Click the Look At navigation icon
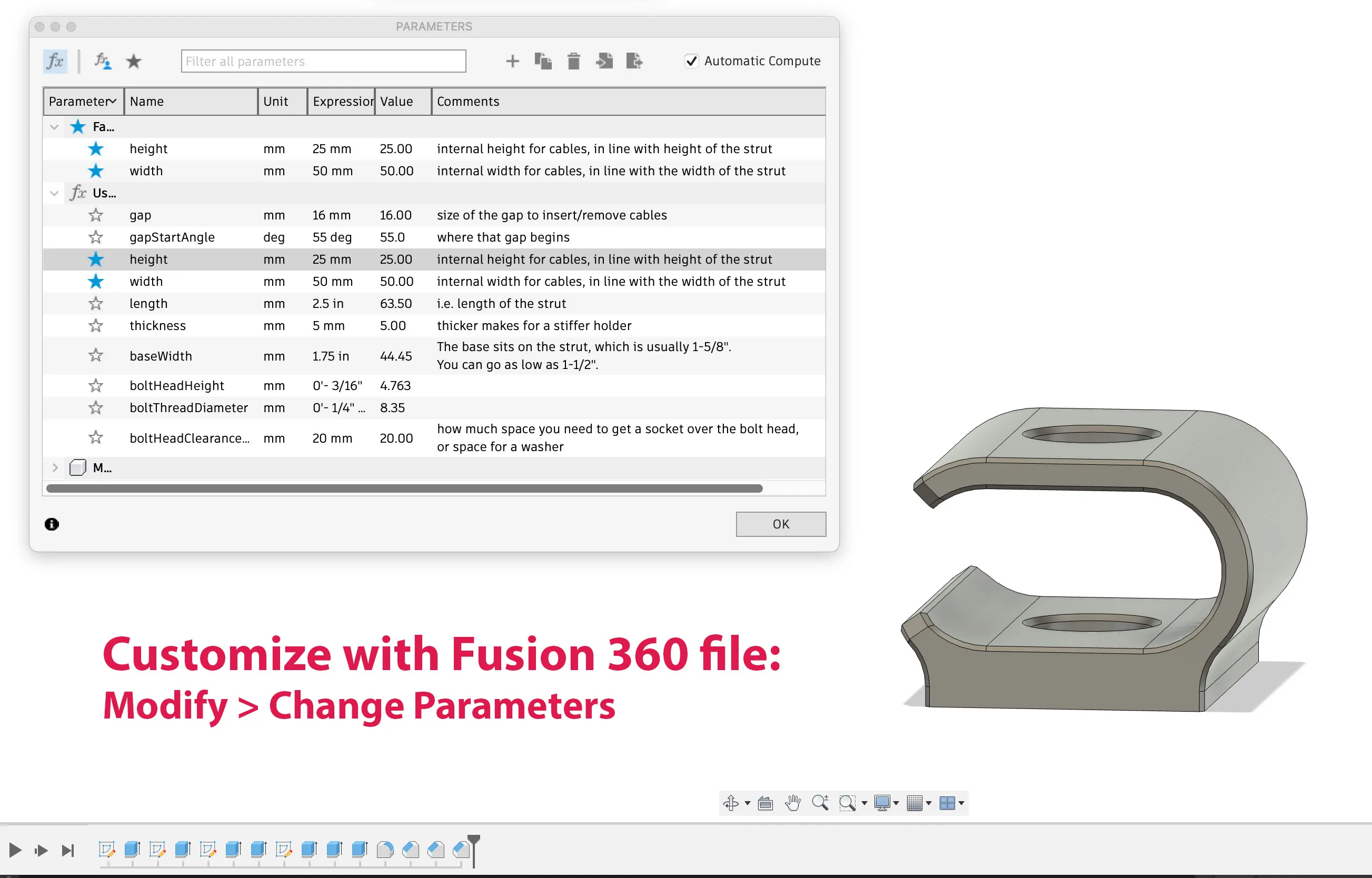The image size is (1372, 878). coord(765,803)
